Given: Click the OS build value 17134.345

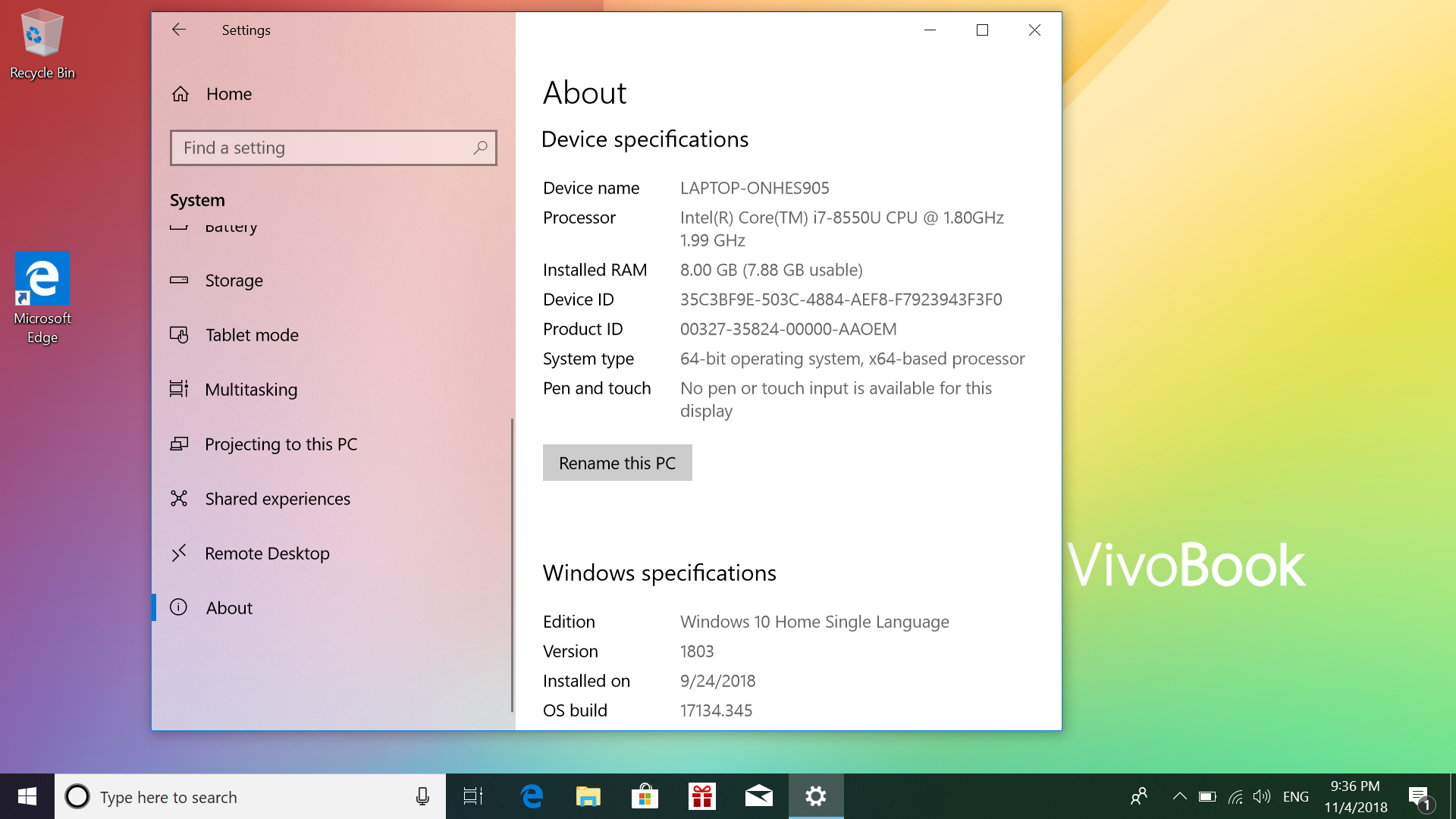Looking at the screenshot, I should [x=716, y=711].
